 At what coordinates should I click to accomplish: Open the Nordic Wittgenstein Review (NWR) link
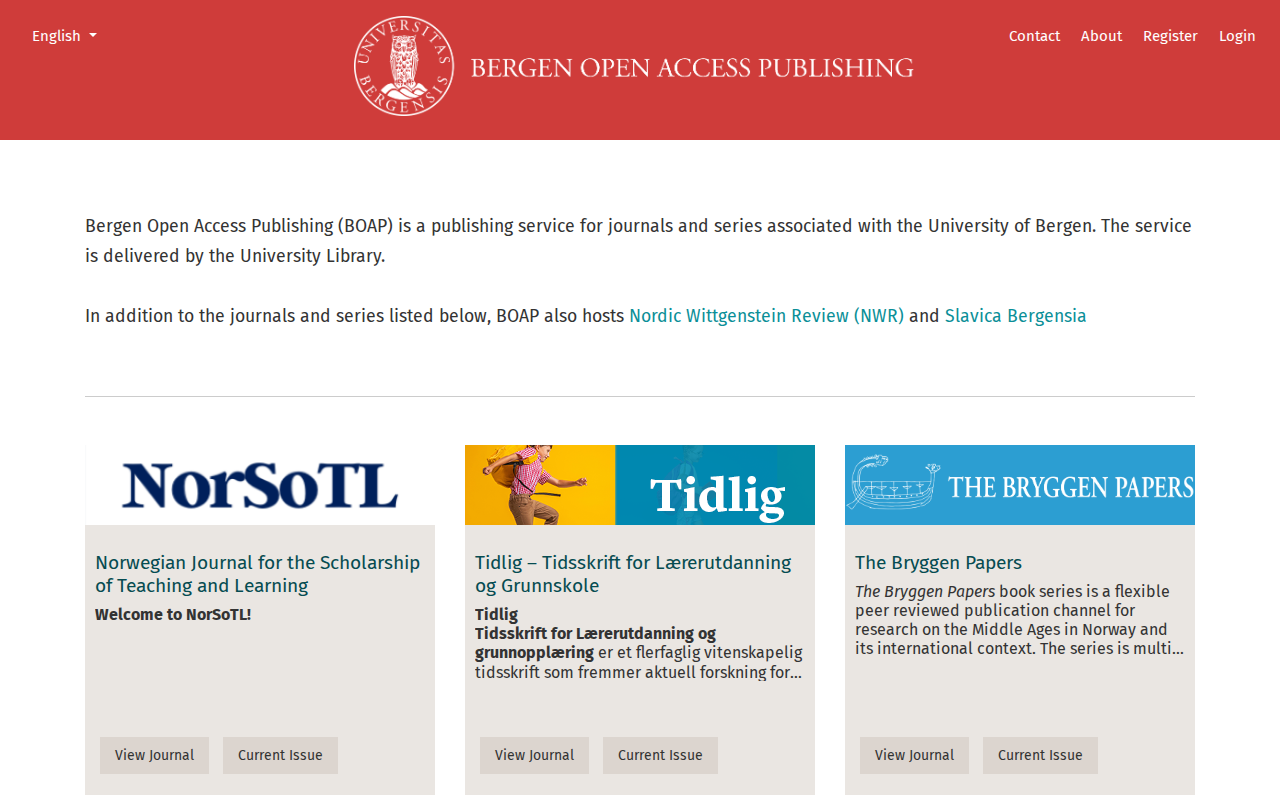pos(766,316)
